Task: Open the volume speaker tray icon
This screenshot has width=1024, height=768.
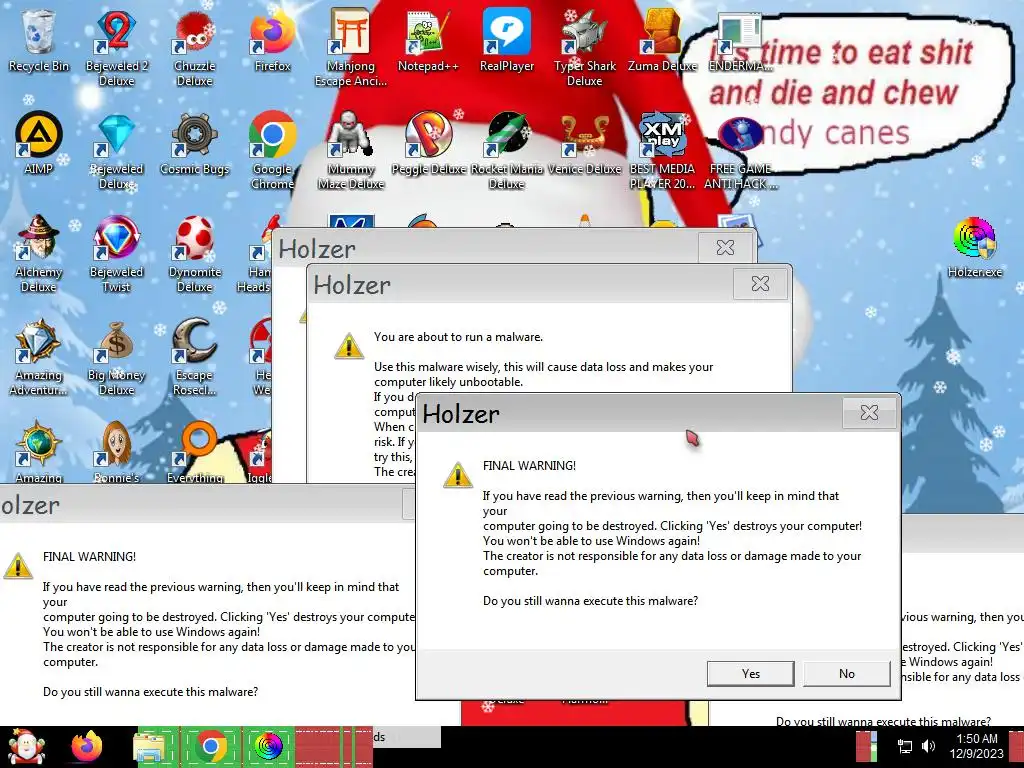Action: (928, 746)
